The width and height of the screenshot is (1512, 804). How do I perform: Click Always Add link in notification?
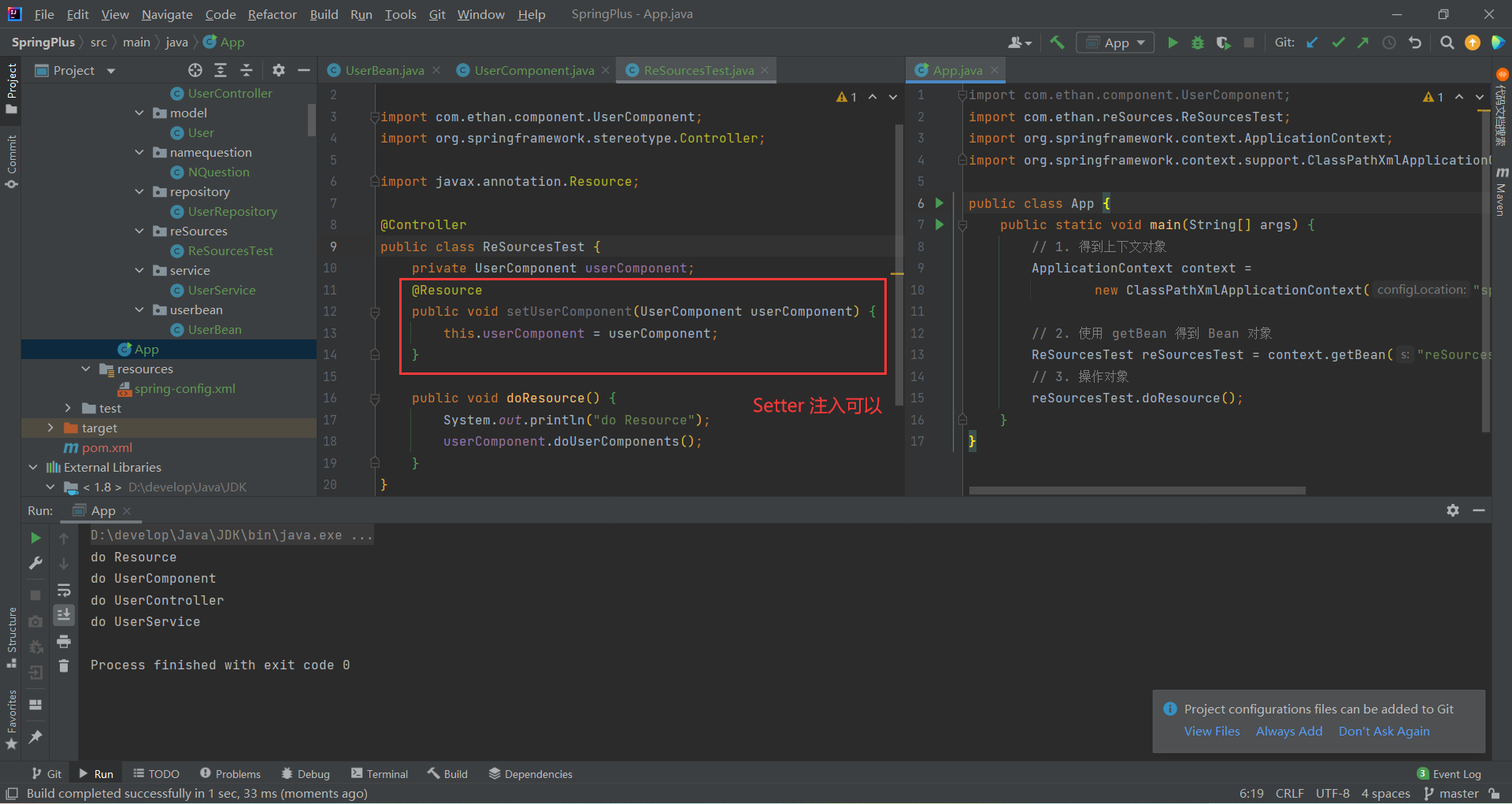(1289, 731)
